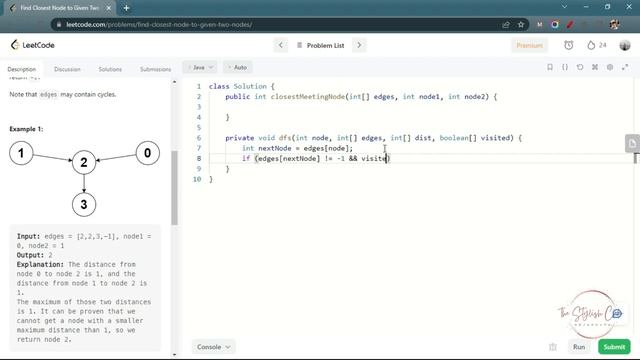Bookmark page with star icon
This screenshot has height=360, width=640.
[x=521, y=24]
